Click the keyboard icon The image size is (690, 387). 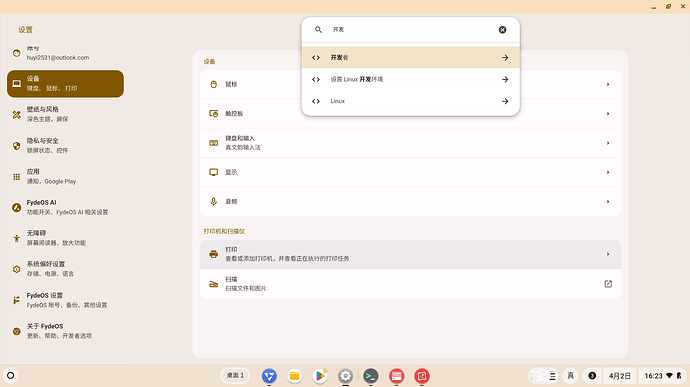(213, 143)
